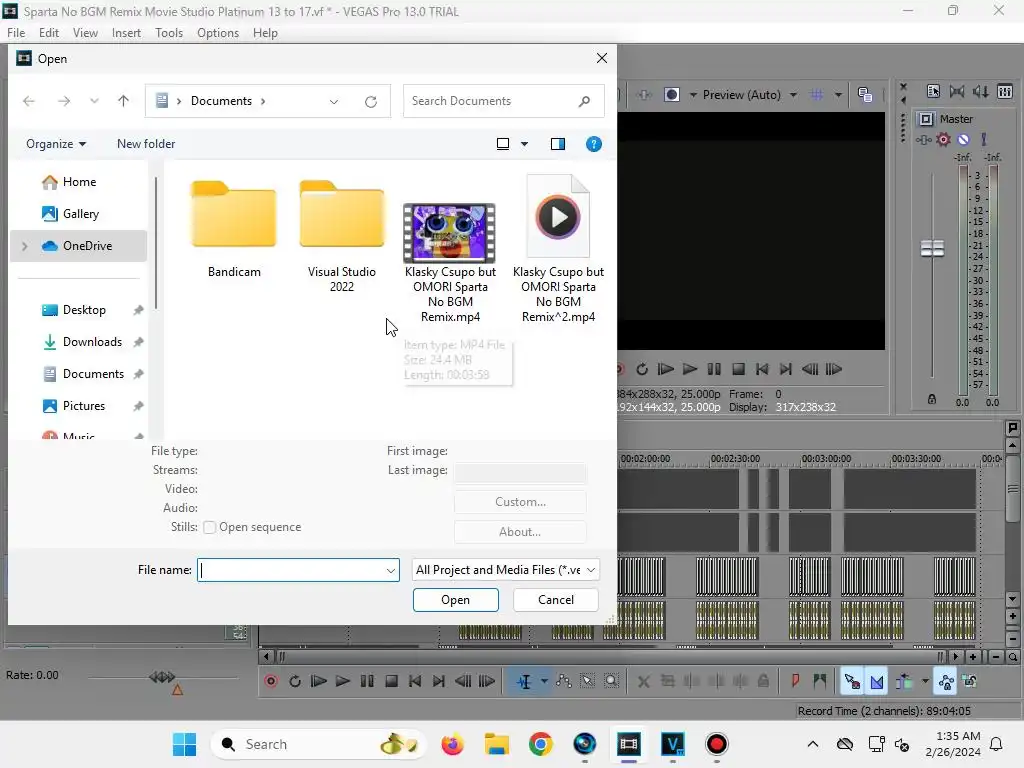The height and width of the screenshot is (768, 1024).
Task: Open the Insert menu
Action: (x=126, y=33)
